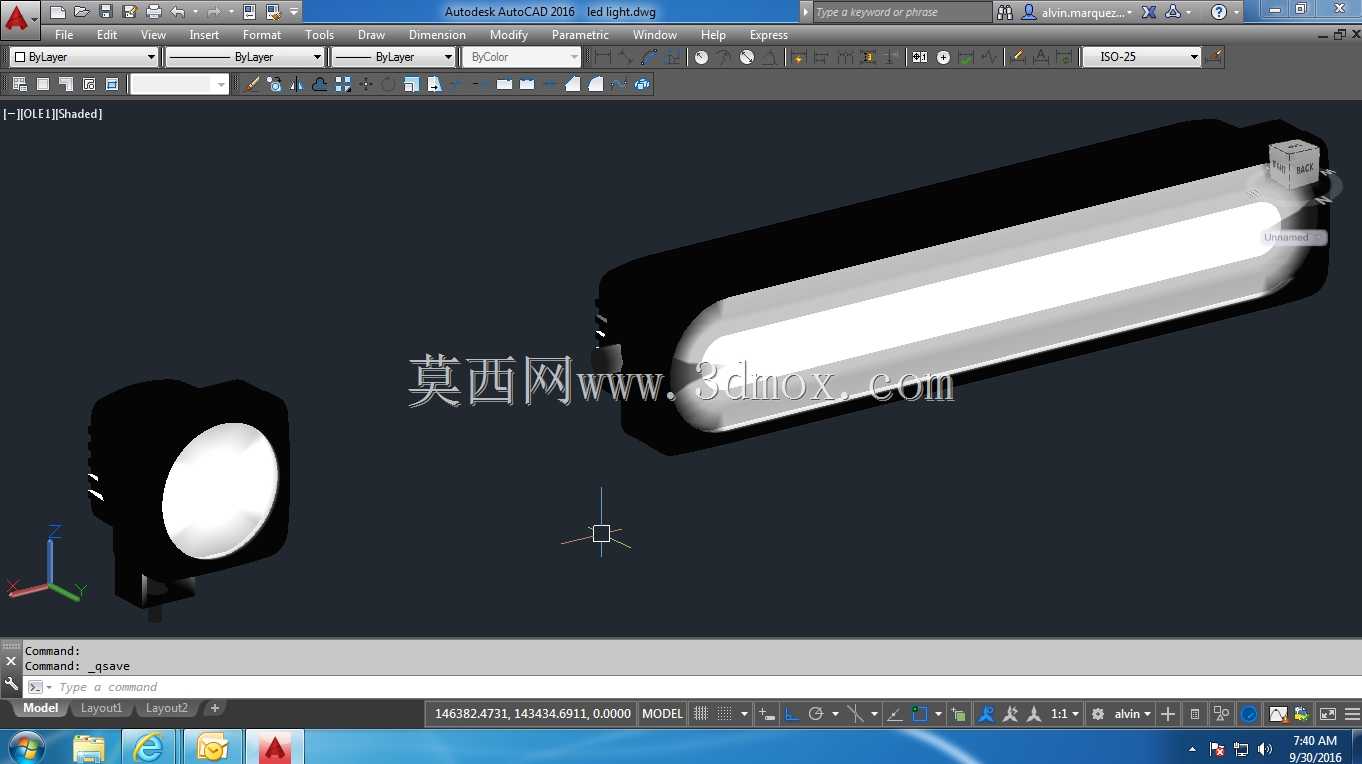The height and width of the screenshot is (764, 1362).
Task: Click the Dimension Style icon beside ISO-25
Action: (1213, 57)
